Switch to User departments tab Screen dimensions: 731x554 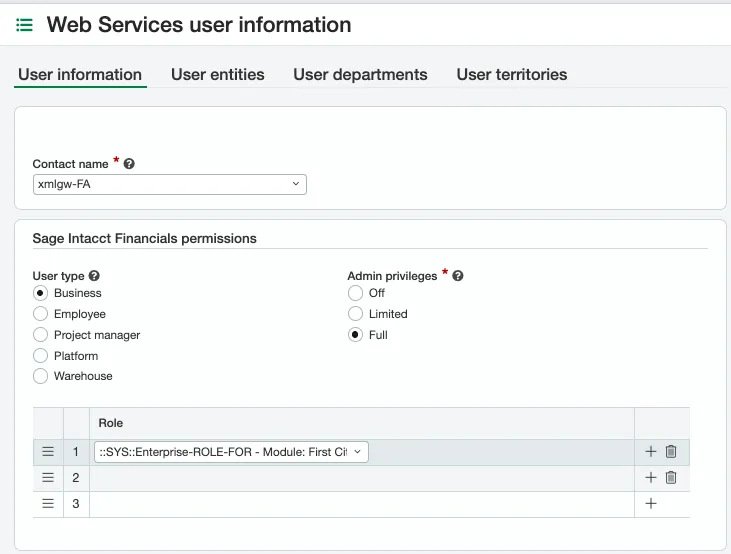[x=360, y=75]
